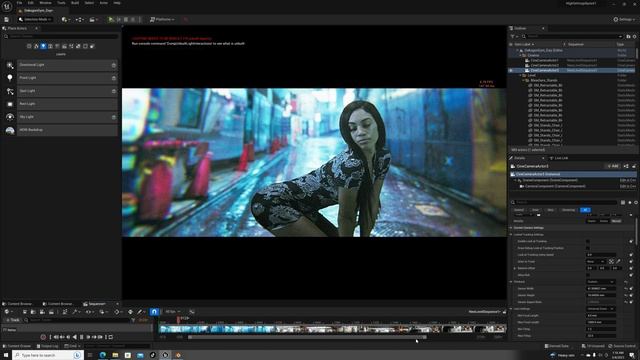
Task: Collapse Current Camera Settings section
Action: coord(511,228)
